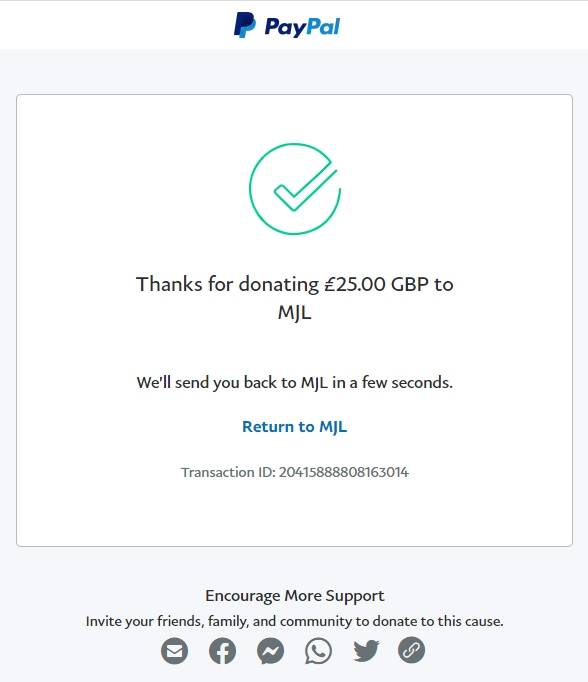Share this cause on Facebook
588x682 pixels.
[x=222, y=651]
